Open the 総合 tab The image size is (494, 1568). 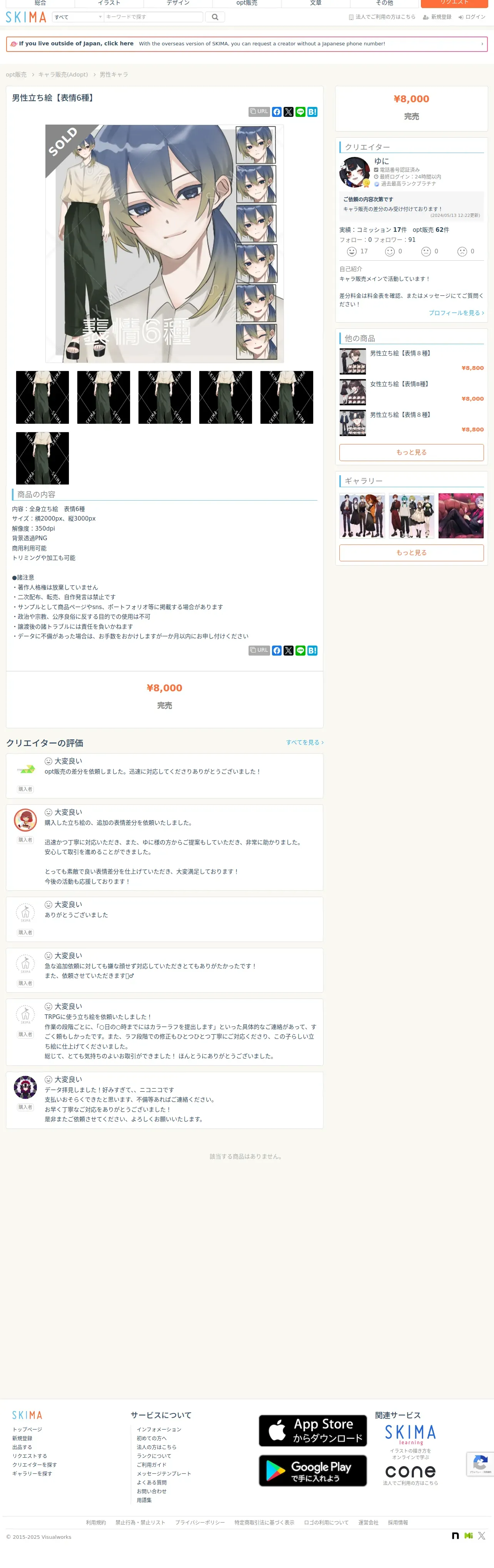[x=40, y=3]
